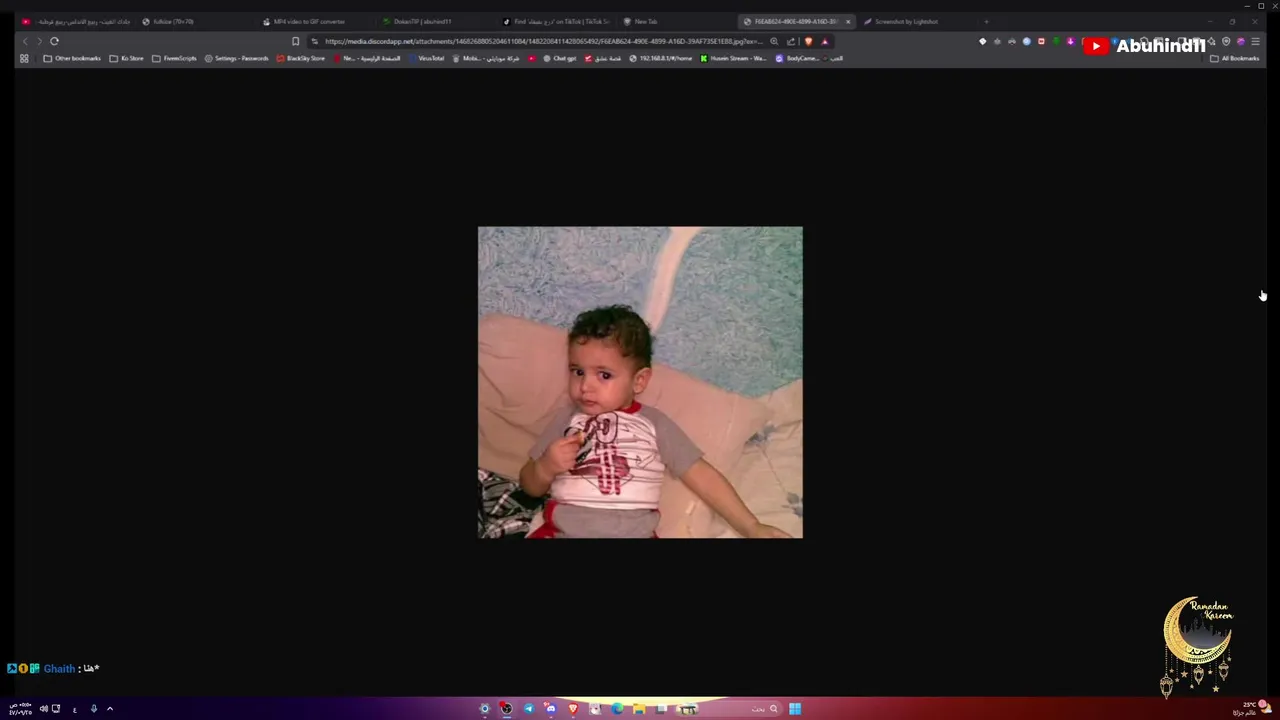Click the child photo image
The height and width of the screenshot is (720, 1280).
coord(640,382)
